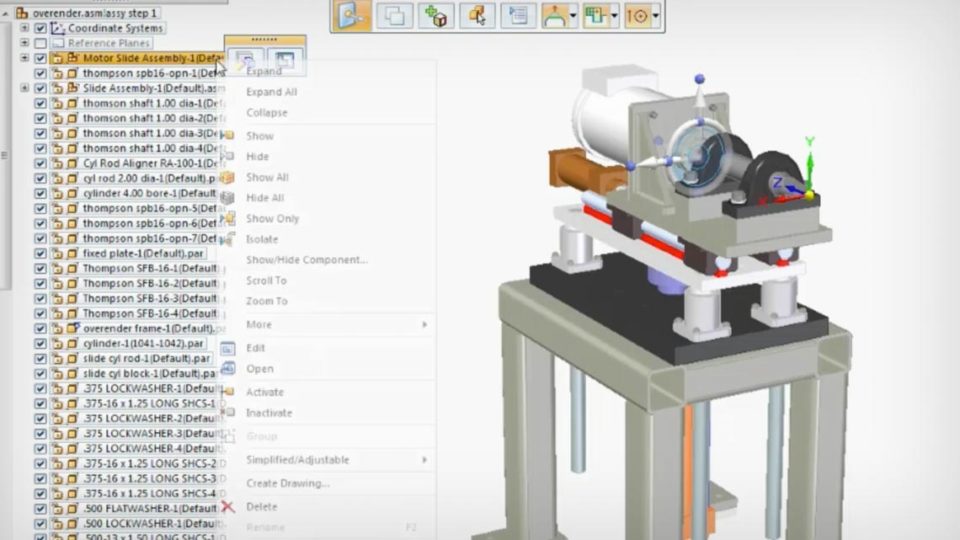Click the part icon beside fixed plate-1
960x540 pixels.
point(72,253)
